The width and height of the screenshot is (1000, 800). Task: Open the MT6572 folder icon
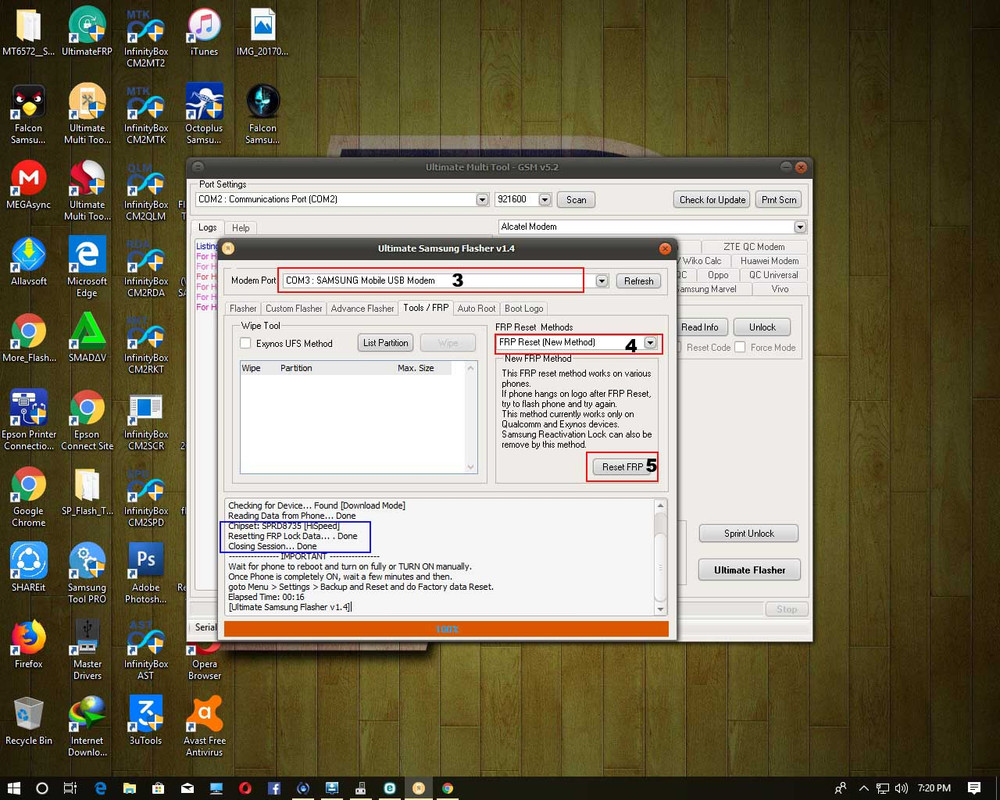(28, 30)
